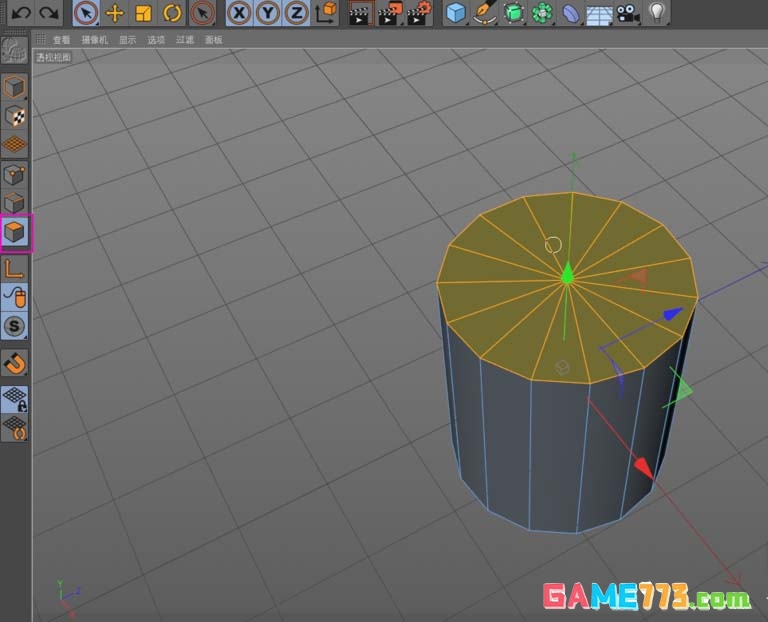Open the light bulb objects flyout

[657, 13]
